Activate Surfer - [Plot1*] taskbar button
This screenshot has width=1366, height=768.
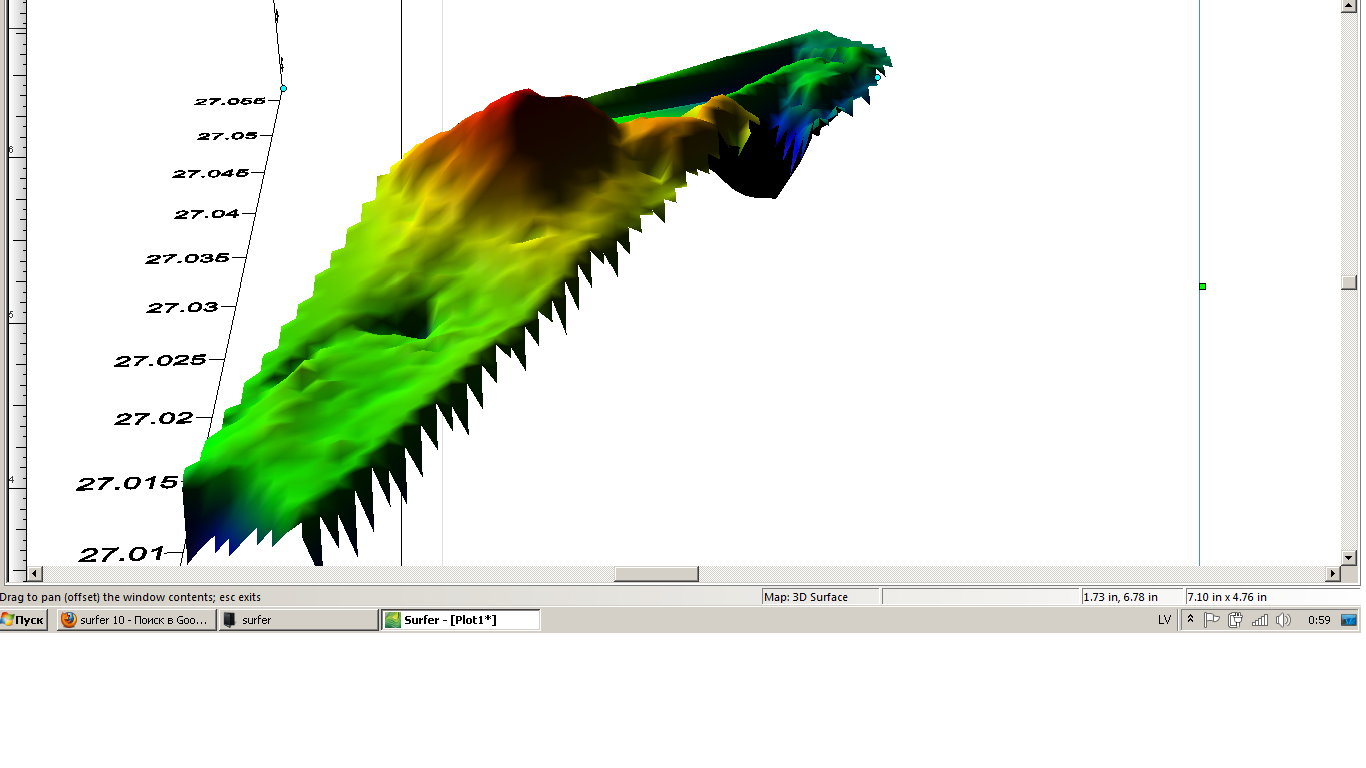[x=460, y=620]
